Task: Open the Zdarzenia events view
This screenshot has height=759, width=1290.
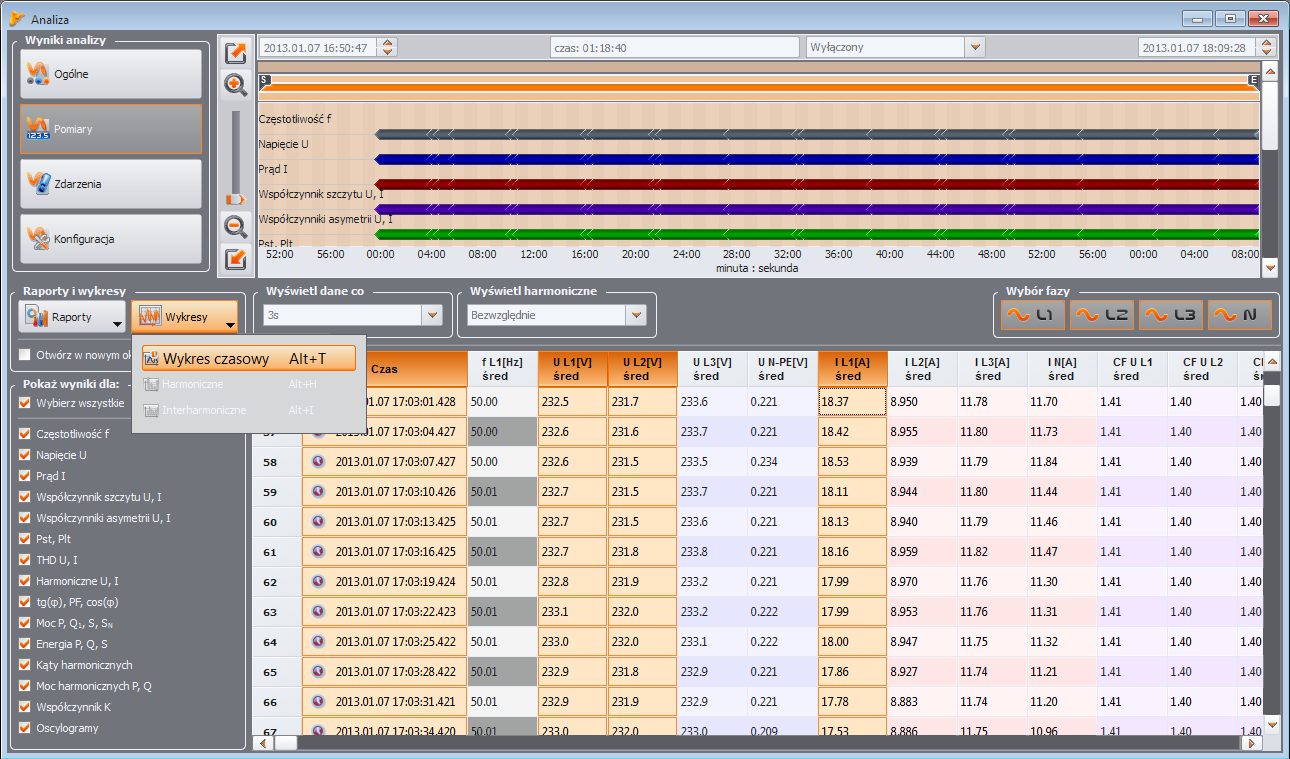Action: tap(111, 184)
